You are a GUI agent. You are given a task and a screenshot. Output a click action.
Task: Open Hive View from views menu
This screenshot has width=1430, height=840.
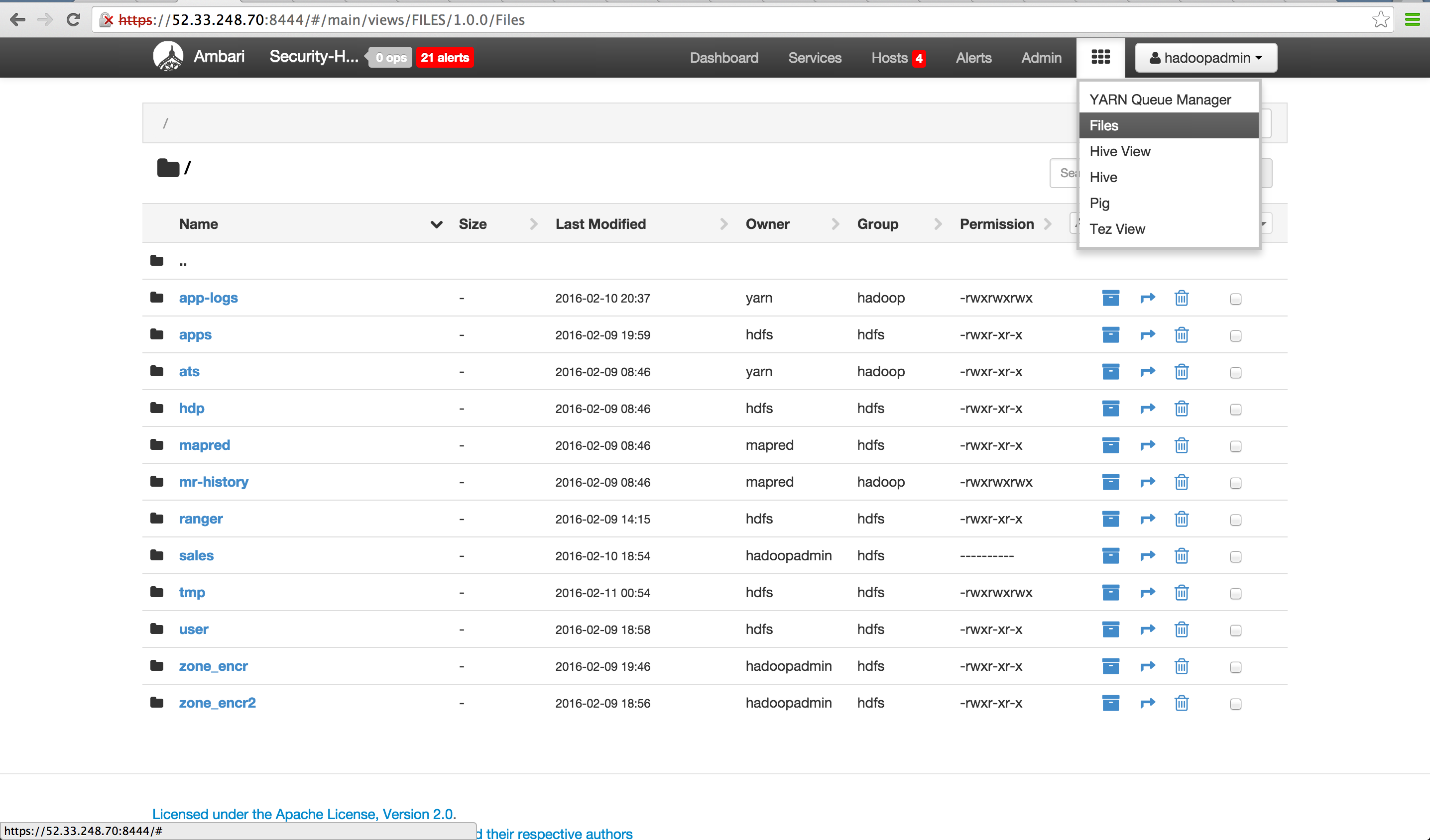[1169, 151]
